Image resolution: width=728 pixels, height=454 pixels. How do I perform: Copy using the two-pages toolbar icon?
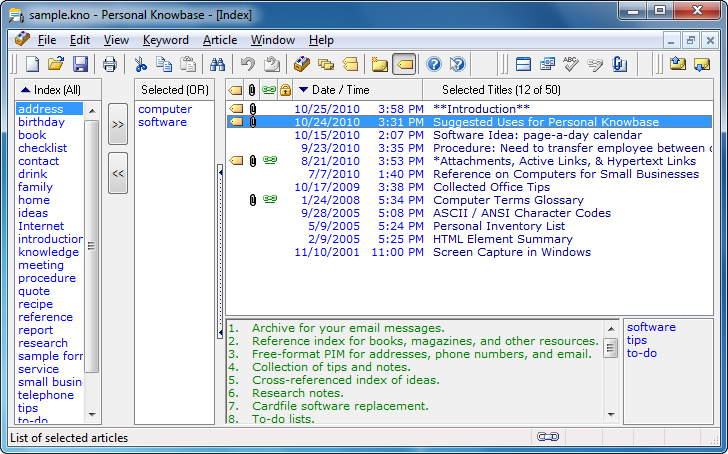pyautogui.click(x=164, y=64)
